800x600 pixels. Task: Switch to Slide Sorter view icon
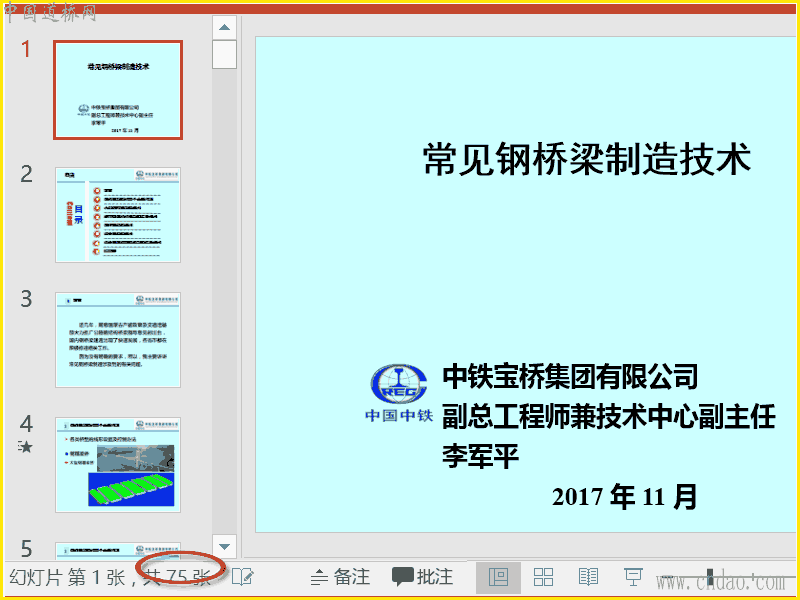543,578
